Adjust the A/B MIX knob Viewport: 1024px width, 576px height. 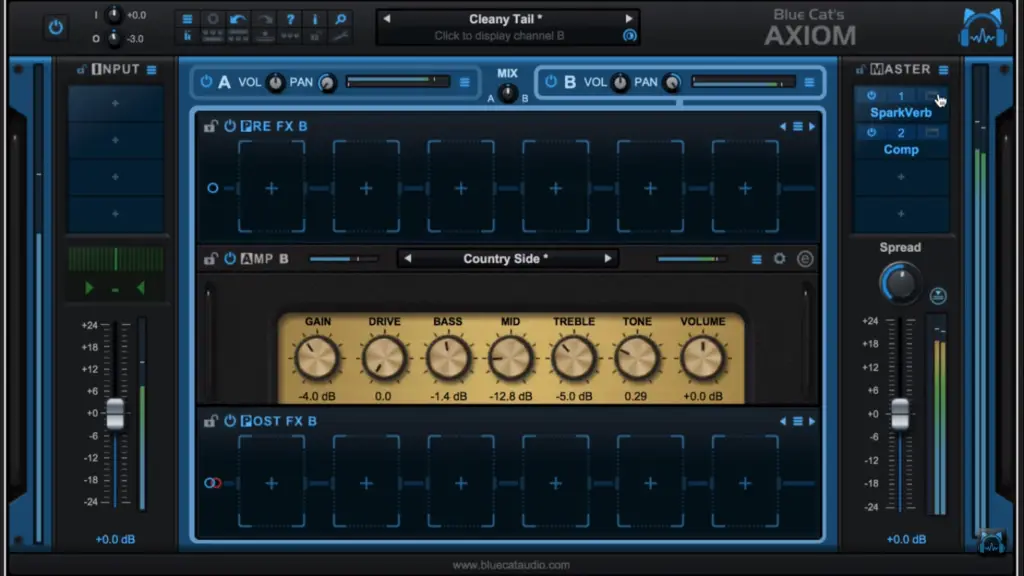[507, 94]
